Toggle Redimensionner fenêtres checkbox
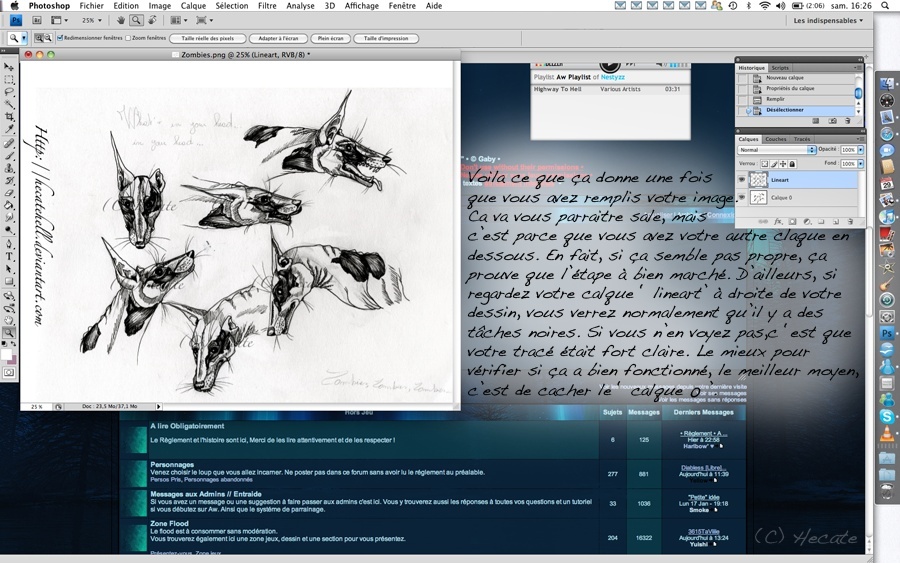This screenshot has height=563, width=900. pyautogui.click(x=60, y=38)
